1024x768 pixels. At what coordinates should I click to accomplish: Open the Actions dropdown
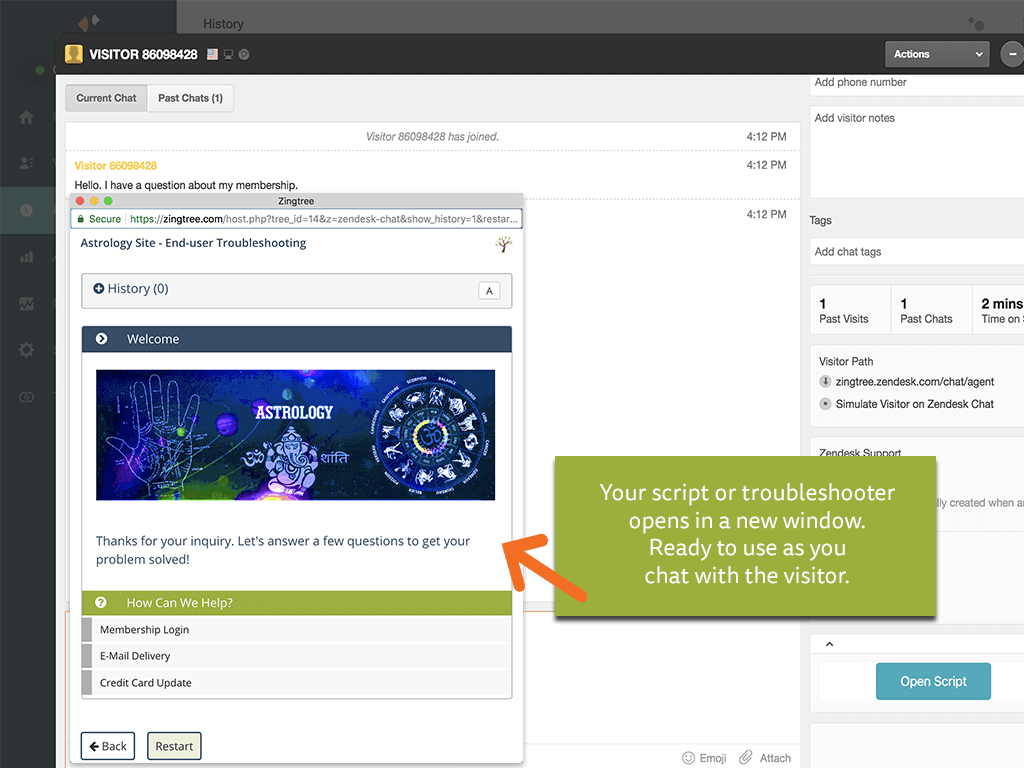tap(936, 54)
